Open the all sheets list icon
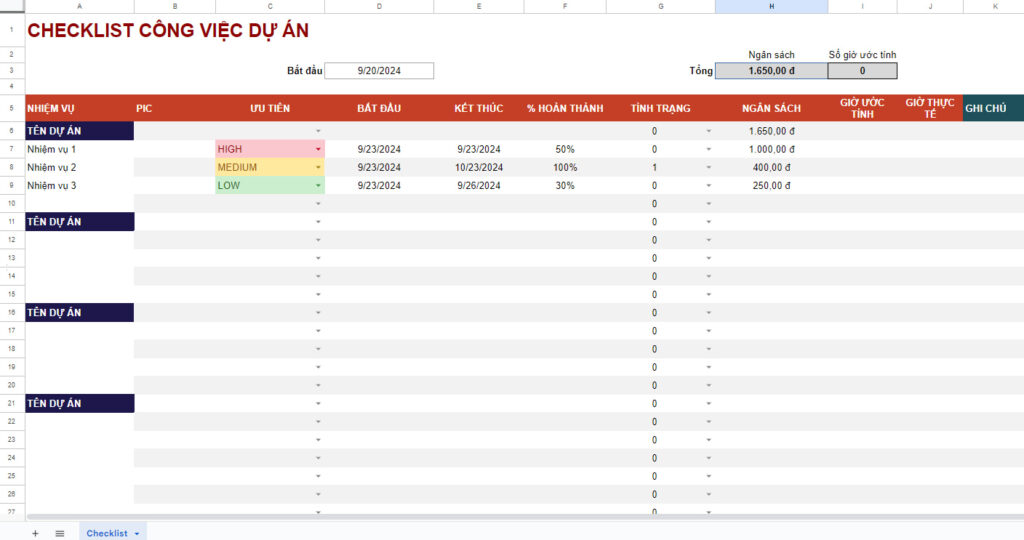This screenshot has width=1024, height=540. pyautogui.click(x=60, y=533)
